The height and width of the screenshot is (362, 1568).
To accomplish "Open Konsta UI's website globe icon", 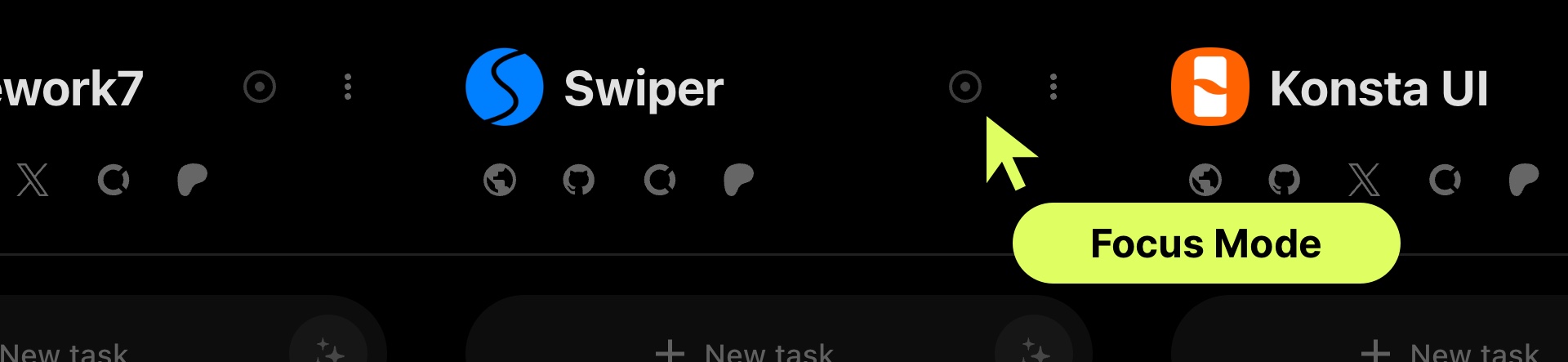I will [1205, 180].
